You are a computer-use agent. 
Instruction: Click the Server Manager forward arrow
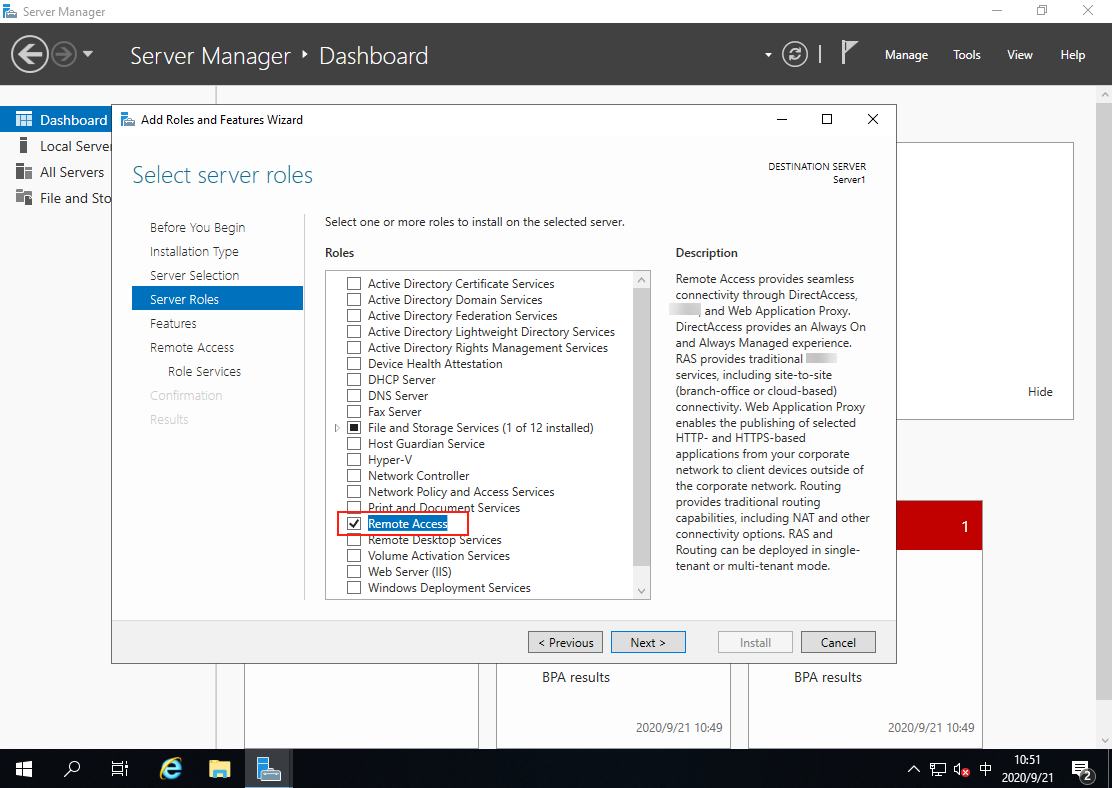(64, 55)
